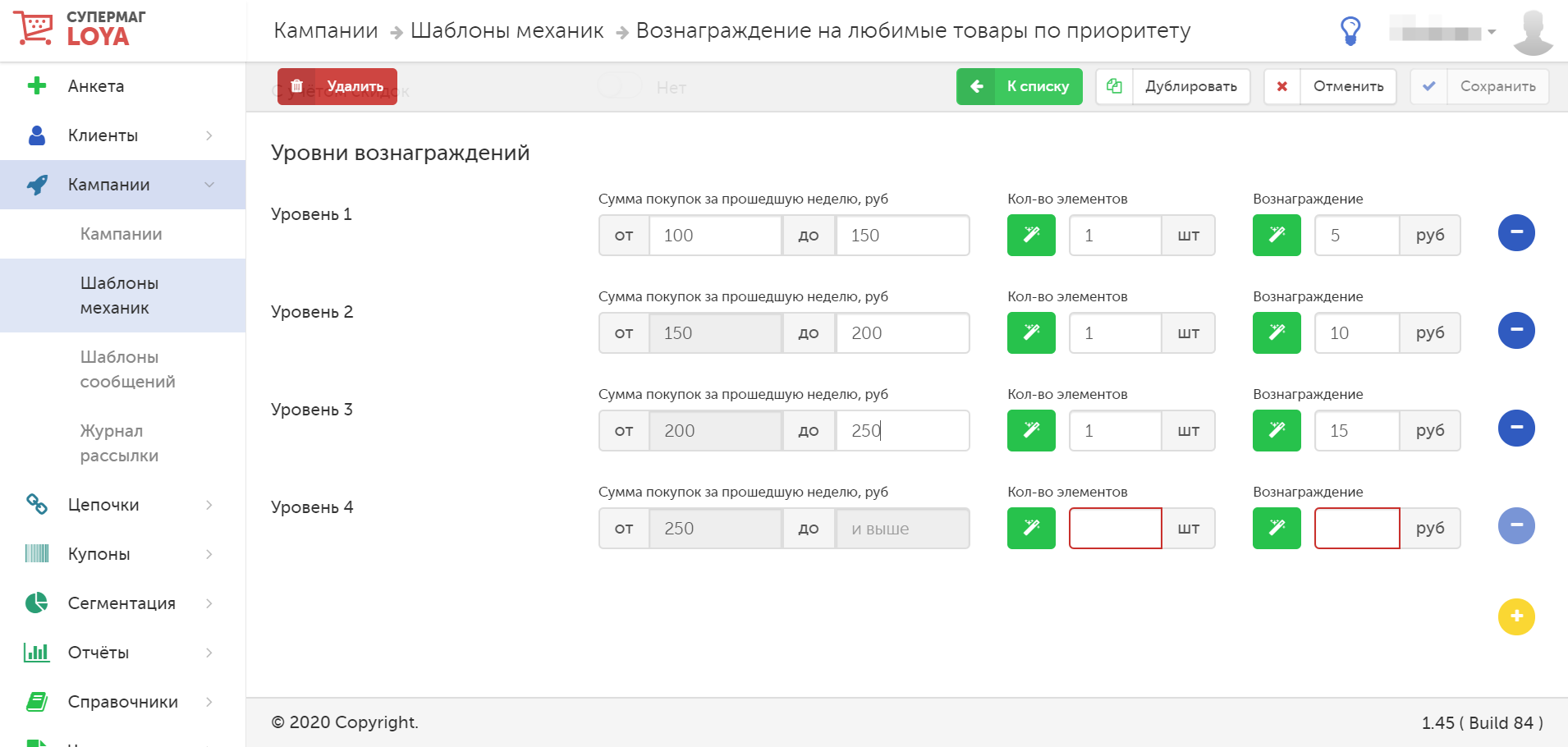This screenshot has width=1568, height=747.
Task: Go to Кампании breadcrumb link
Action: tap(326, 31)
